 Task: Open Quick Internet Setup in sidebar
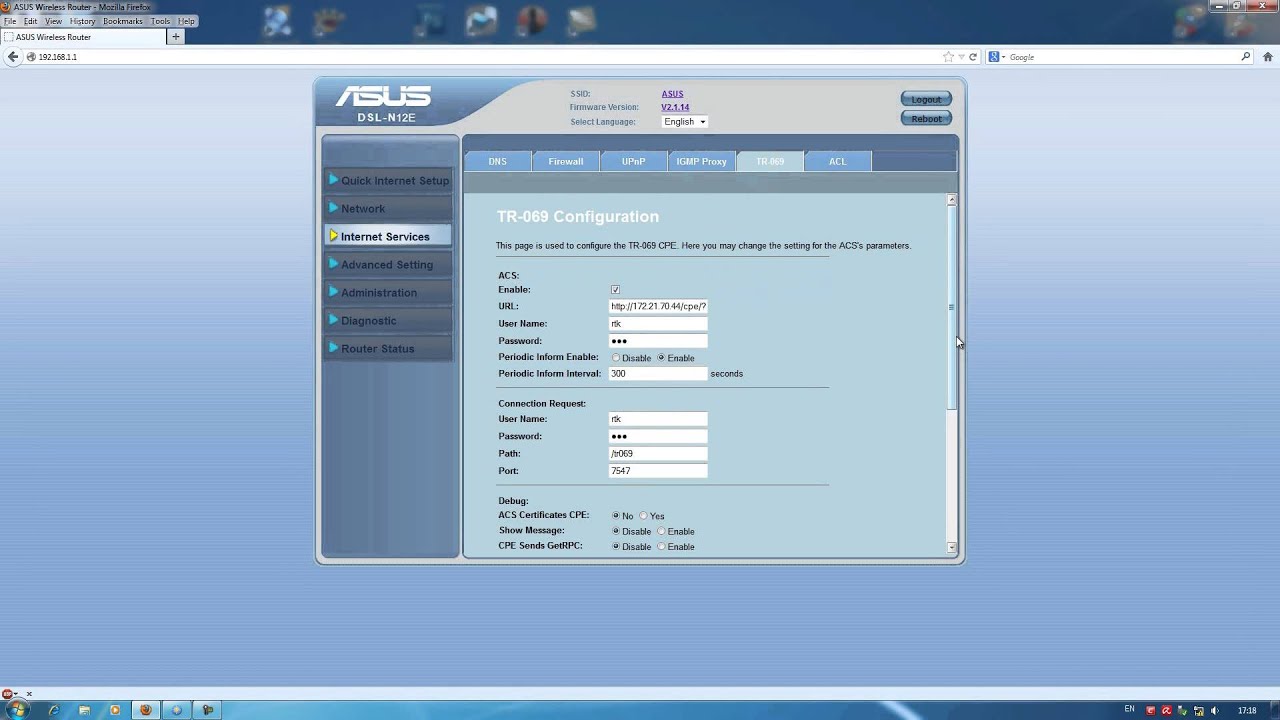[x=388, y=181]
